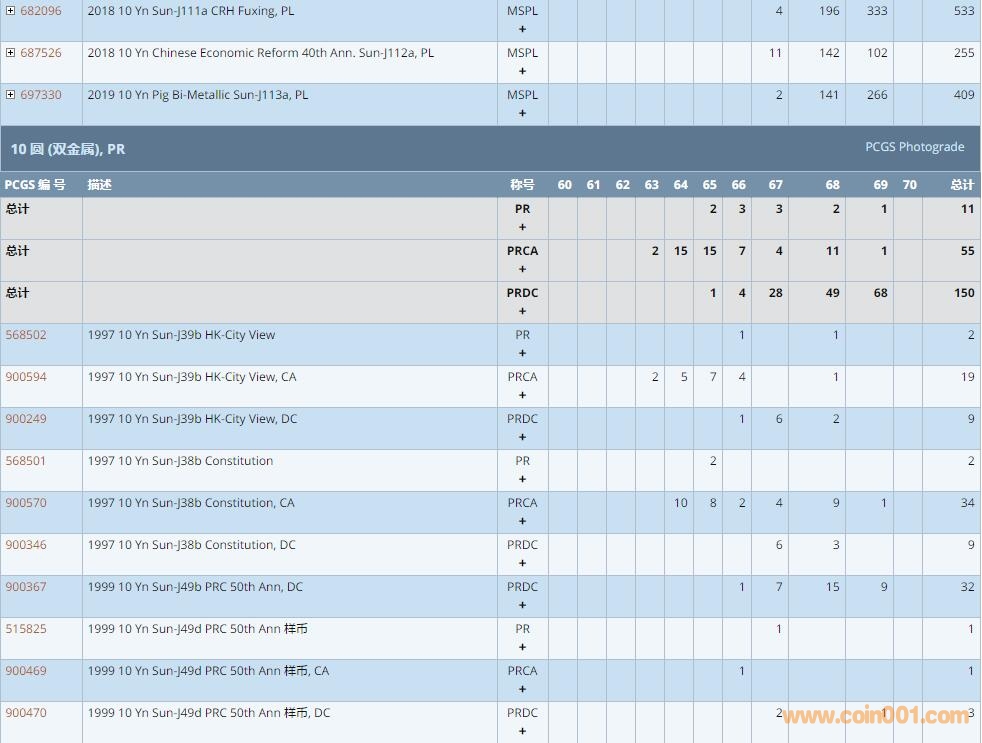View coin number 900367 details
Viewport: 982px width, 743px height.
[x=26, y=587]
